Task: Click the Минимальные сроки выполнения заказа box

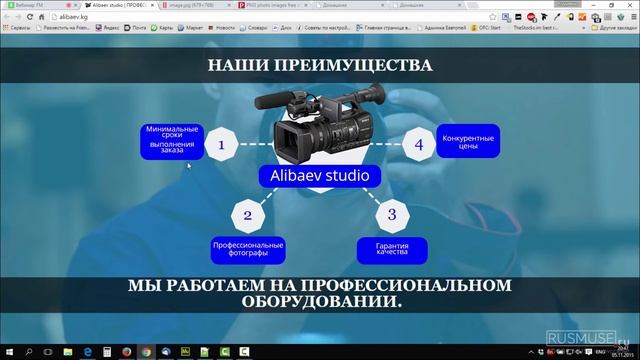Action: click(172, 142)
